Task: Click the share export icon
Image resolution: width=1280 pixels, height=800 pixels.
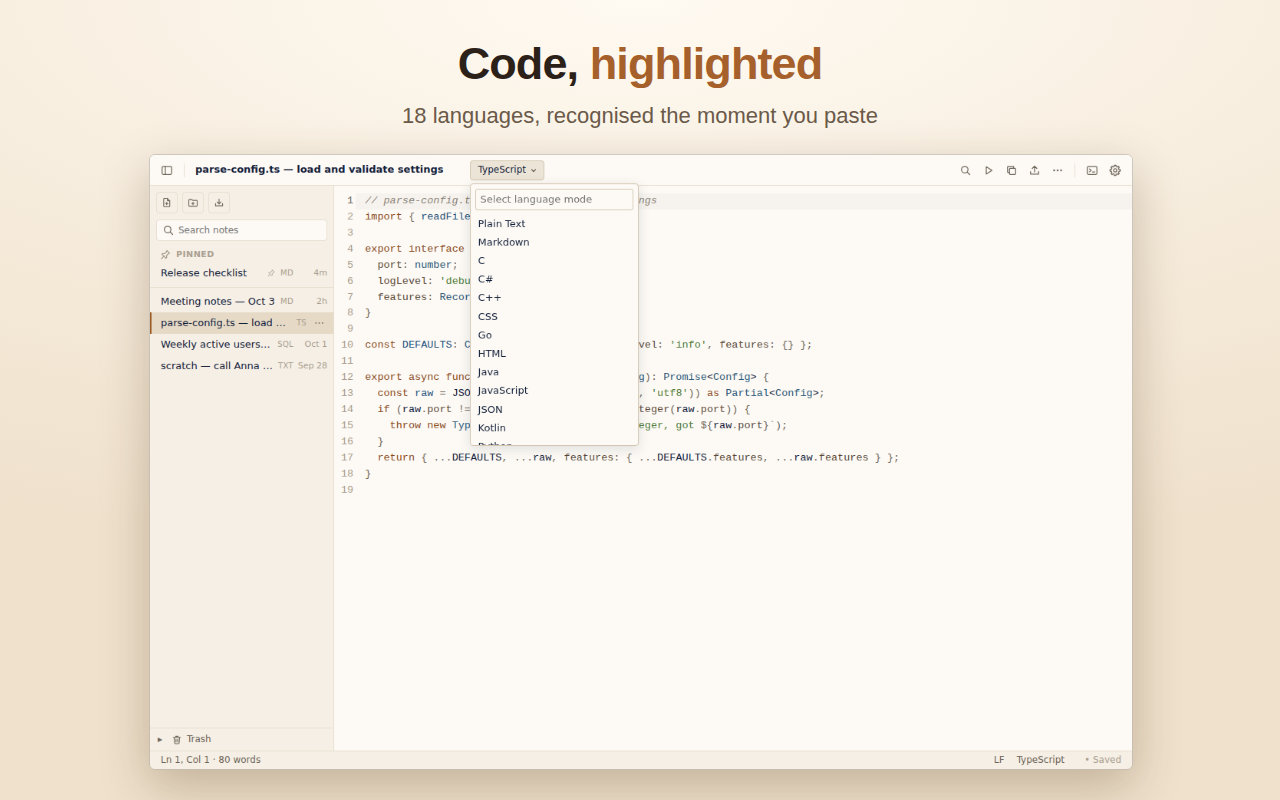Action: (1034, 170)
